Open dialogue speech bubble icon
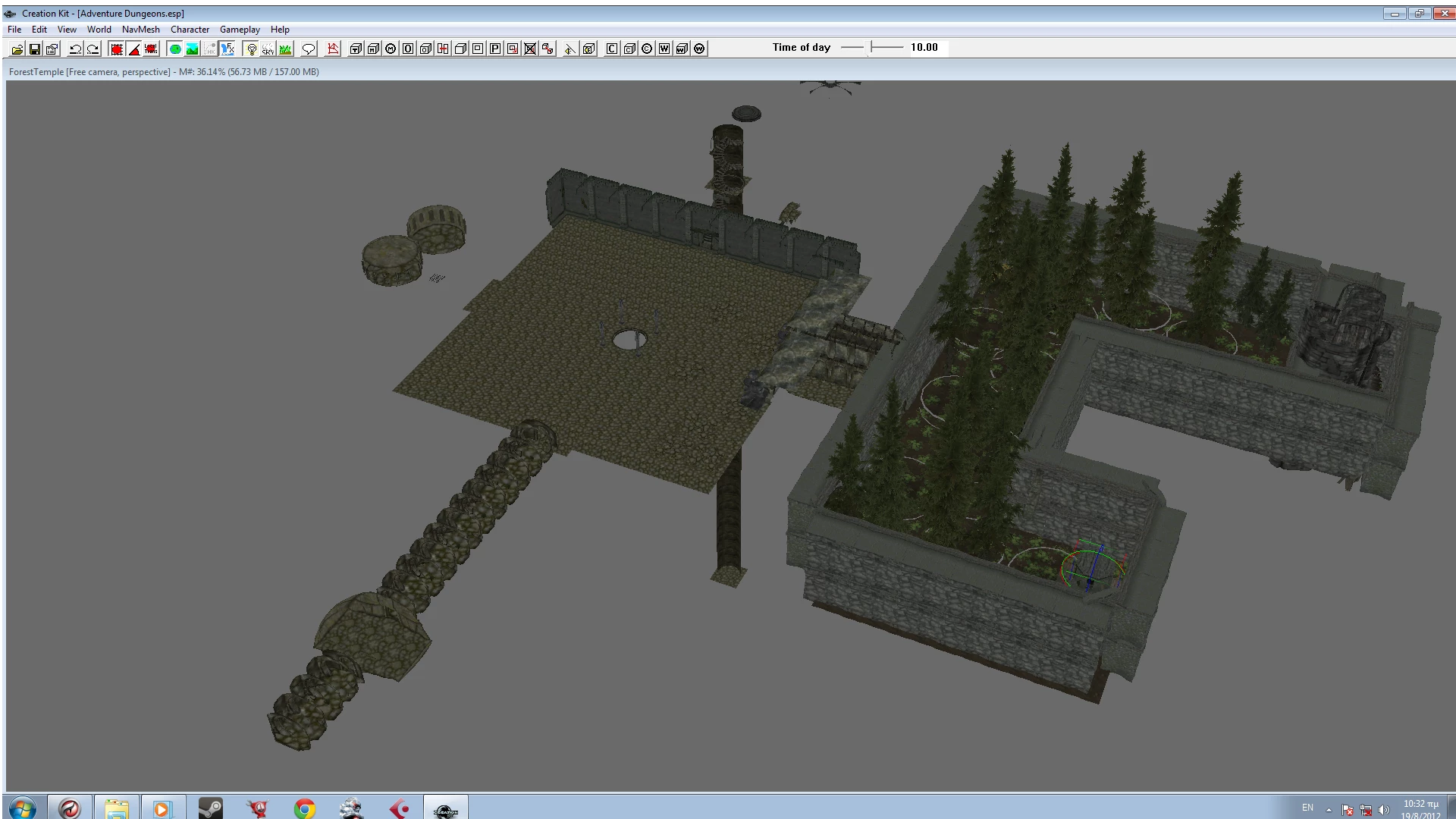The image size is (1456, 819). click(309, 49)
